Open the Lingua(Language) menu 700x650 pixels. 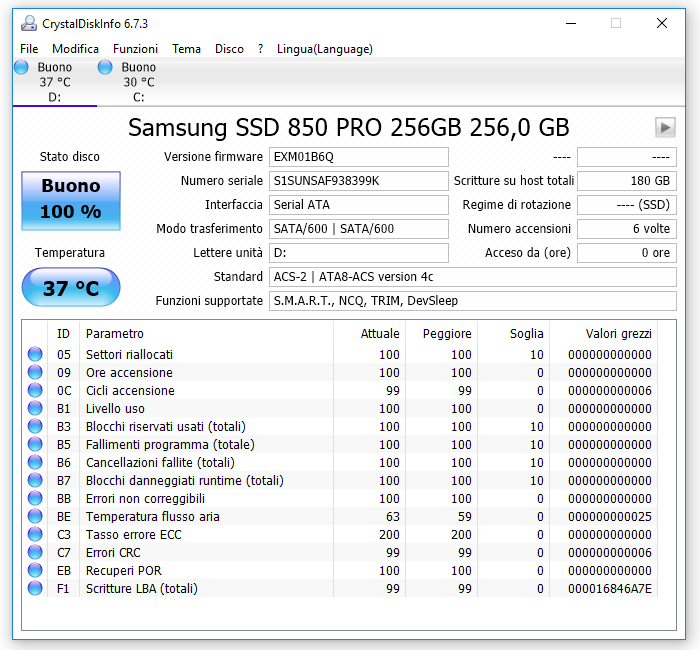[325, 49]
